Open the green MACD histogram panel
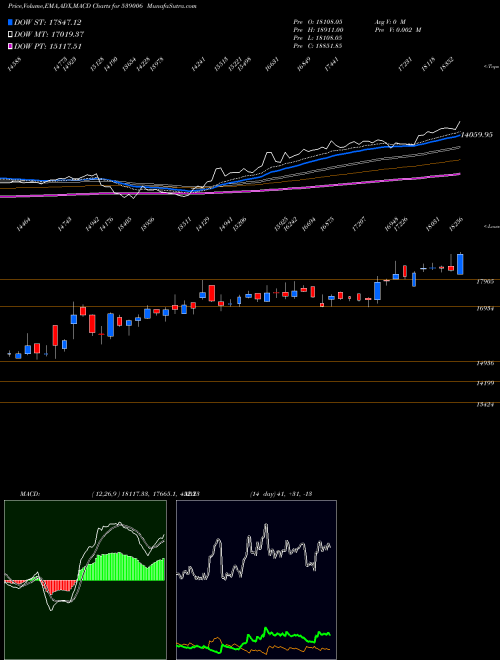The width and height of the screenshot is (500, 660). 85,580
